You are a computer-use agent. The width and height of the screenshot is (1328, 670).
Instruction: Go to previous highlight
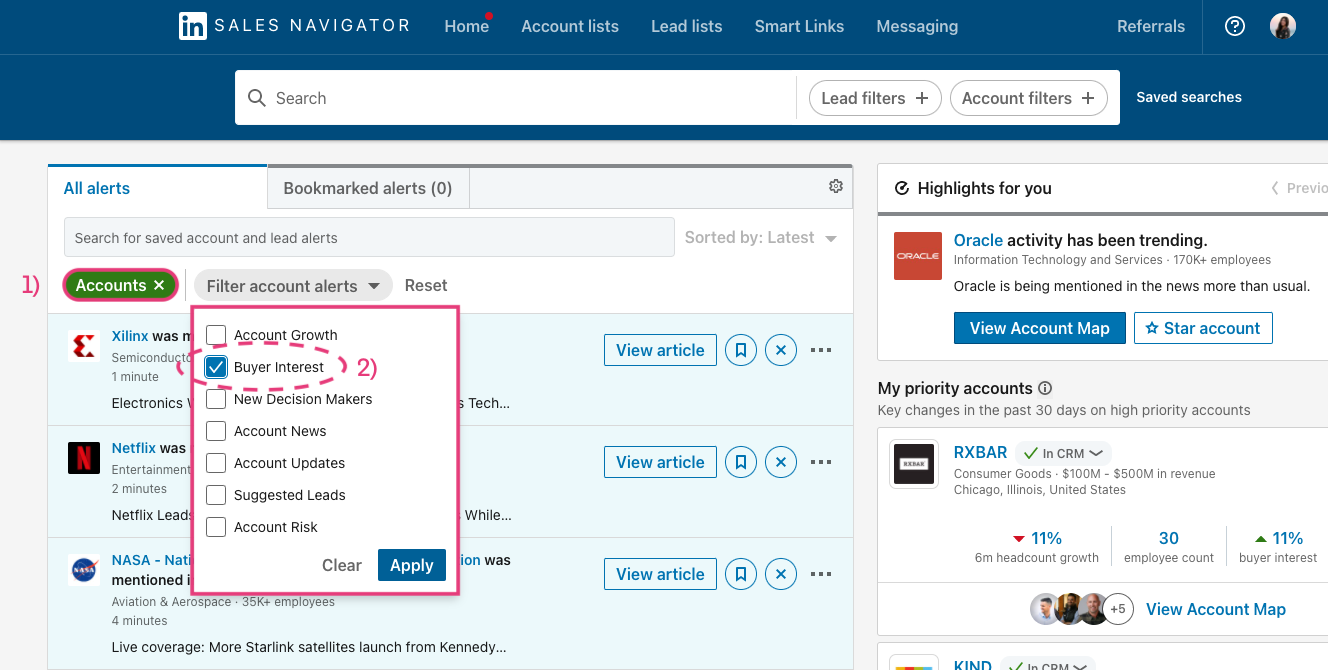[1298, 188]
